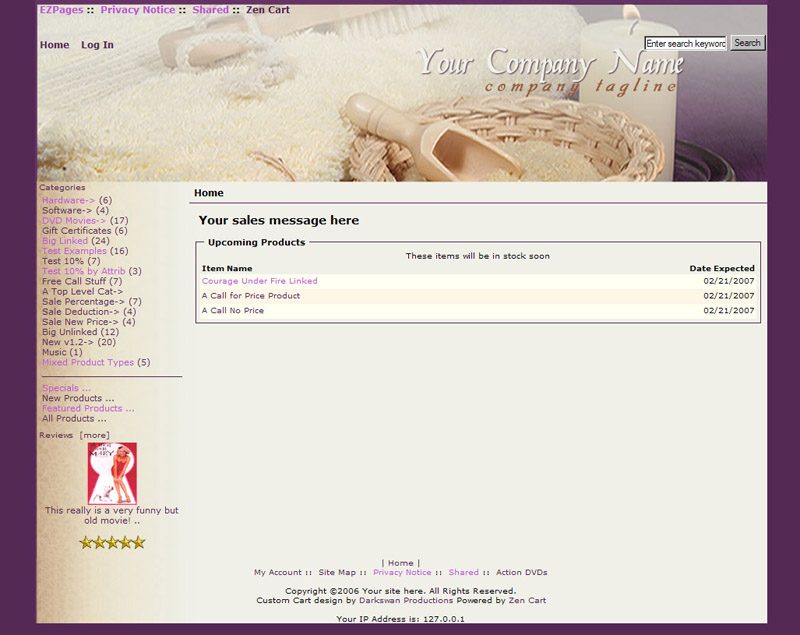
Task: Open the Gift Certificates category
Action: 76,231
